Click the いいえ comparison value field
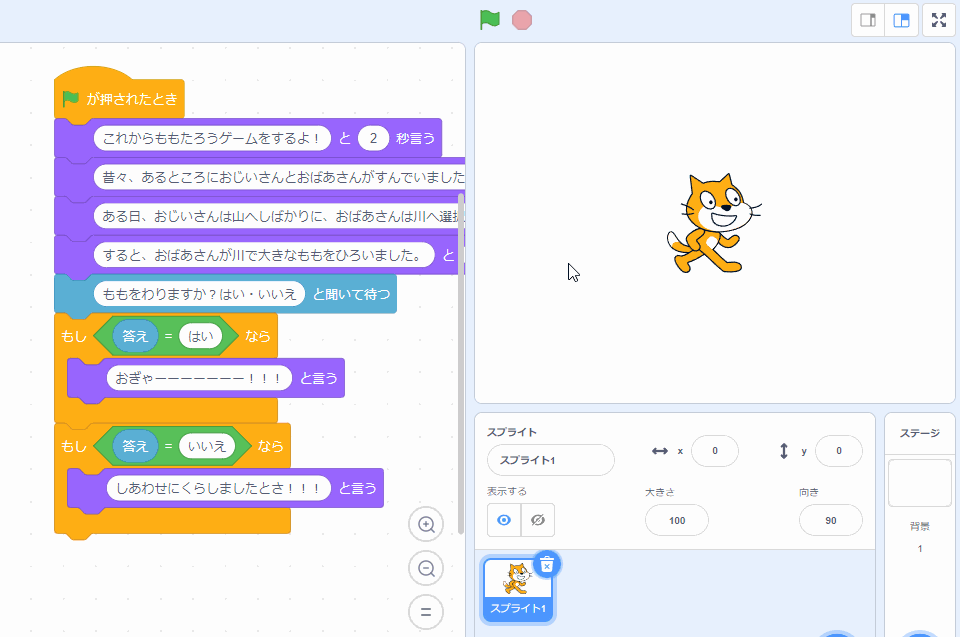The image size is (960, 637). click(207, 447)
